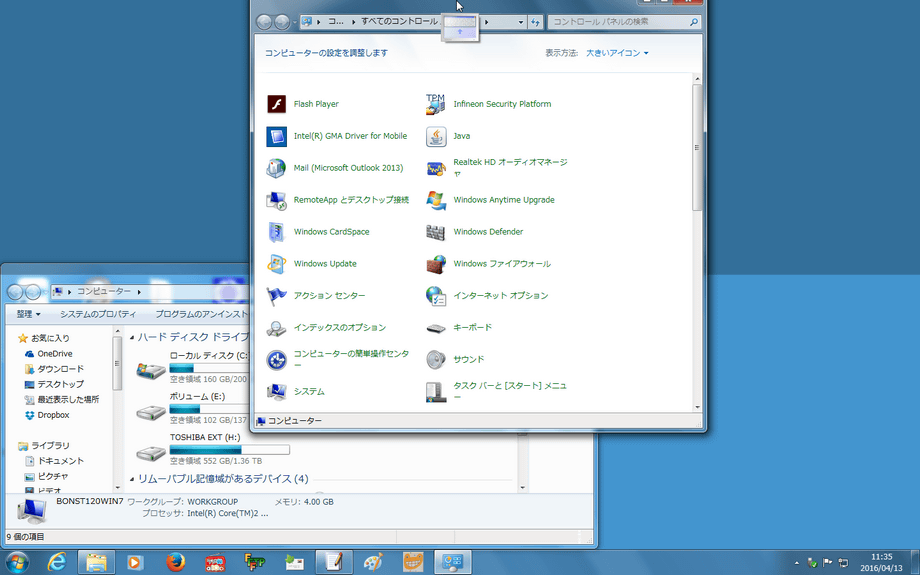Open タスク バーと [スタート] メニュー icon

click(436, 391)
